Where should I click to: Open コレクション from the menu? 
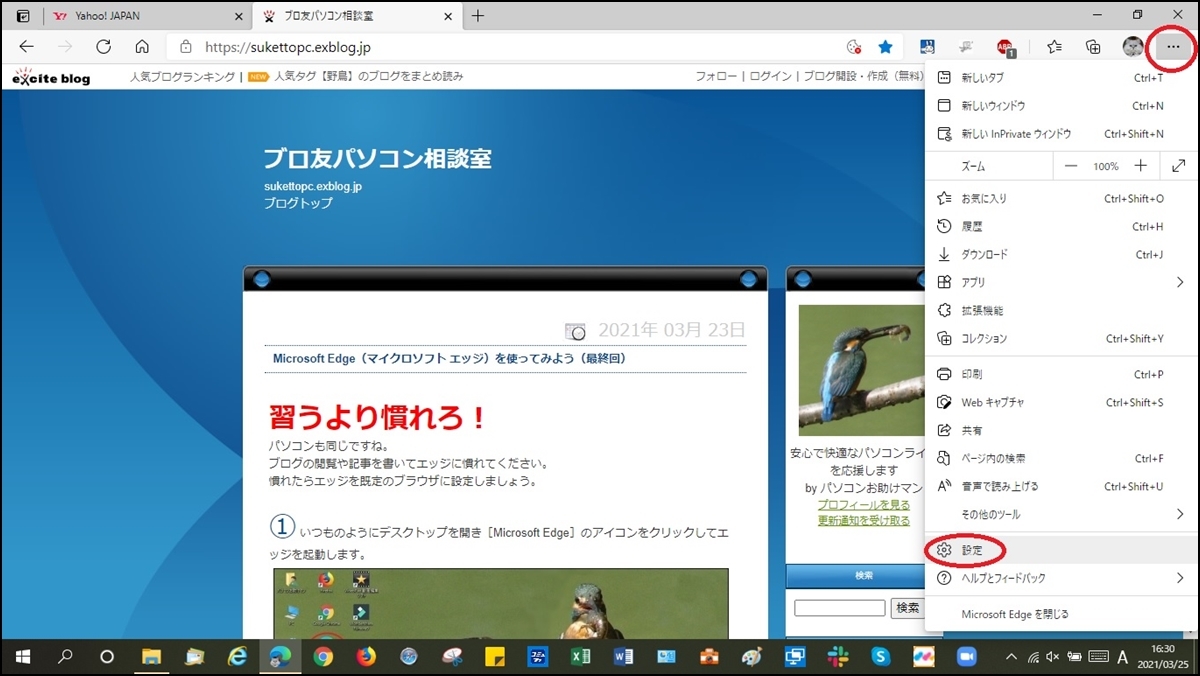1061,339
